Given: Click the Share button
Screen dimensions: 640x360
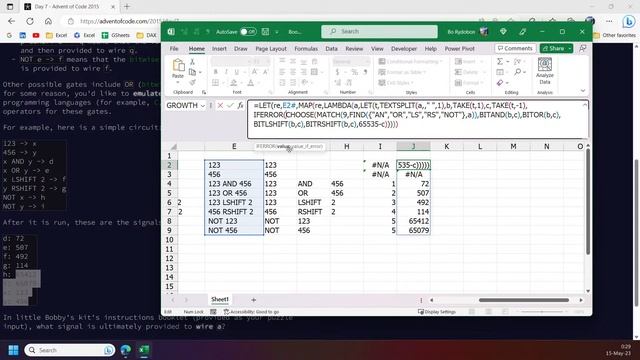Looking at the screenshot, I should 553,48.
